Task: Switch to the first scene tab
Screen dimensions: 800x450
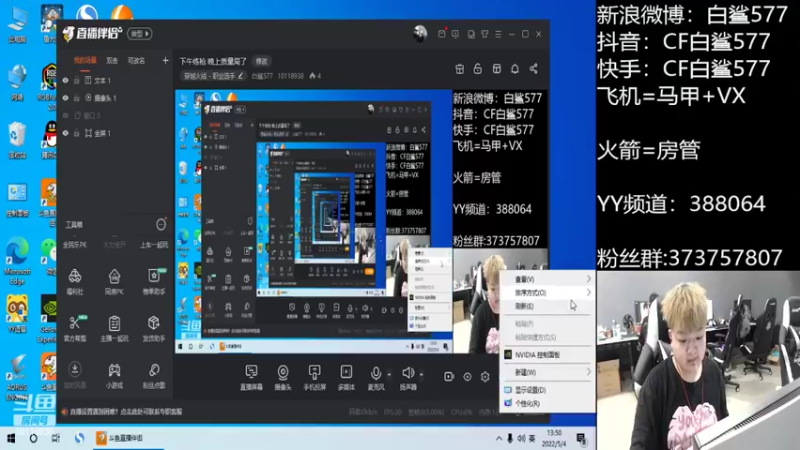Action: [x=85, y=61]
